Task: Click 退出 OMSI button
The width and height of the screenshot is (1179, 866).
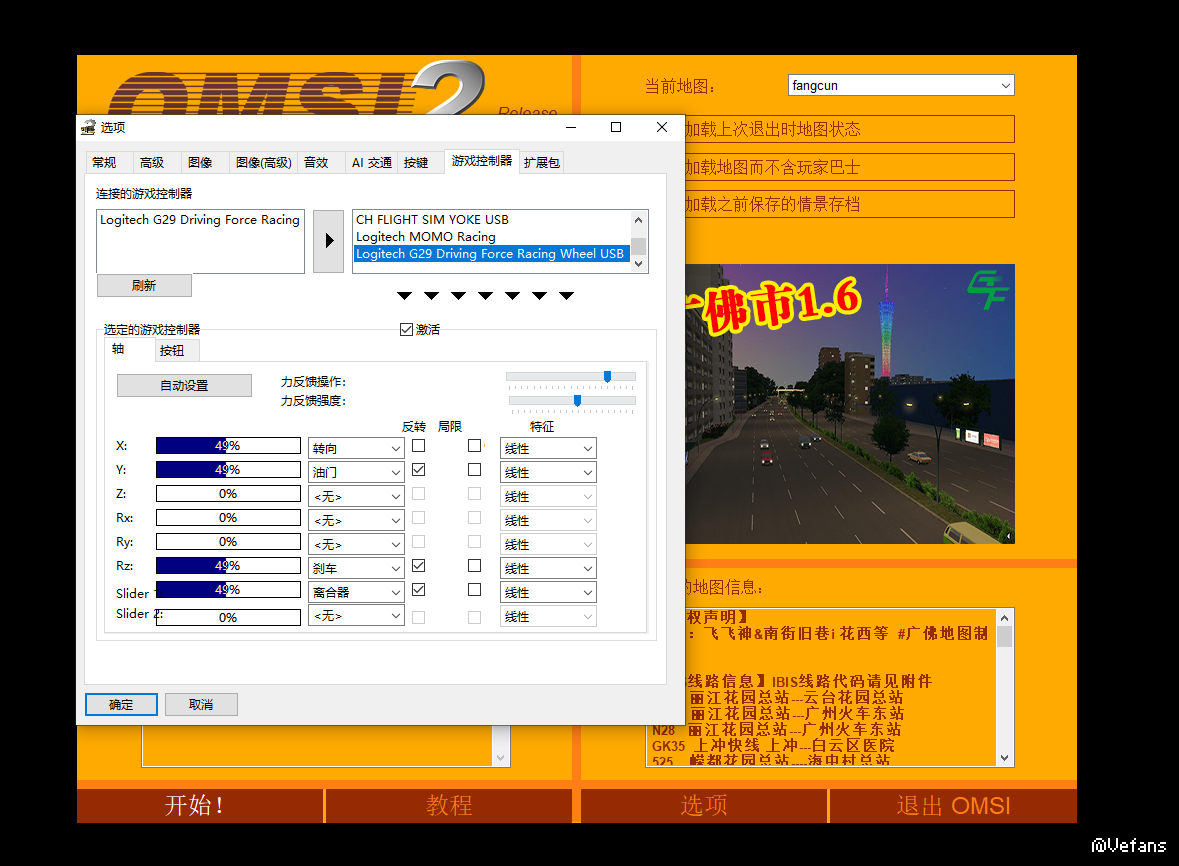Action: [953, 805]
